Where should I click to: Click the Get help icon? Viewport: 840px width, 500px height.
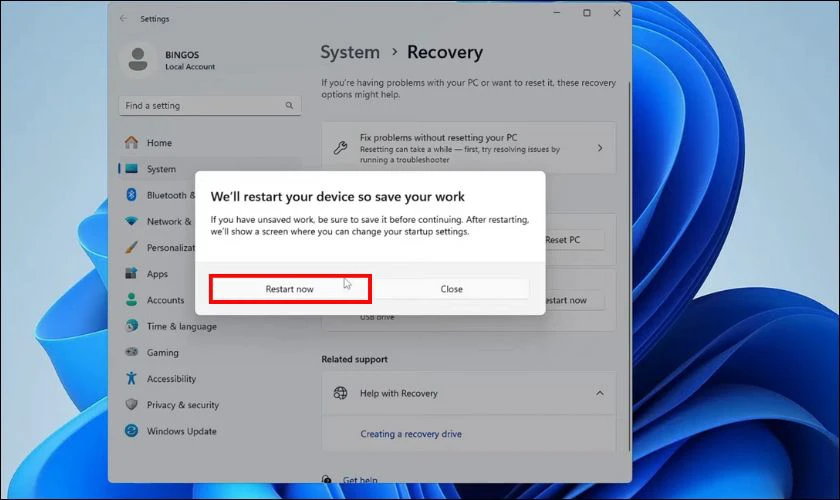327,479
